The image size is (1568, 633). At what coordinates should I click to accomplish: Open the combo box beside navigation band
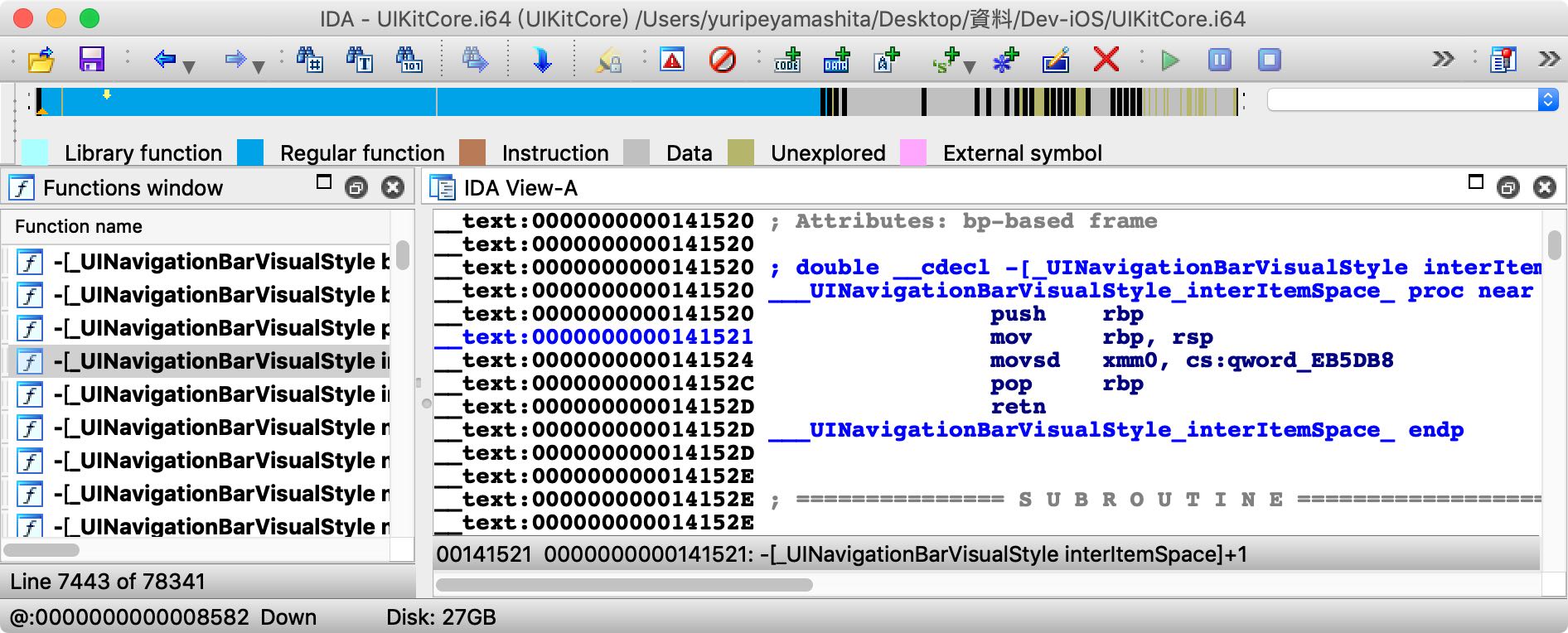coord(1546,100)
